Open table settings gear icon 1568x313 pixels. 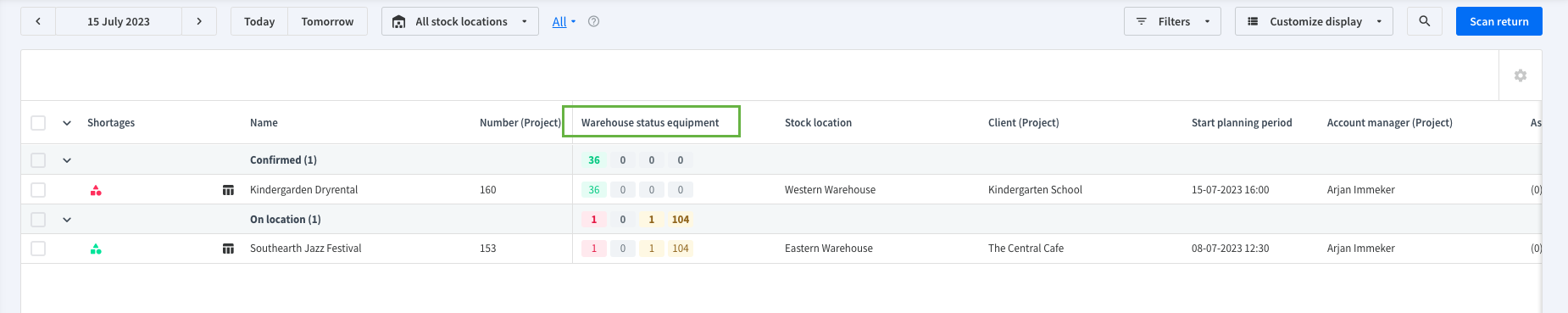[1521, 75]
